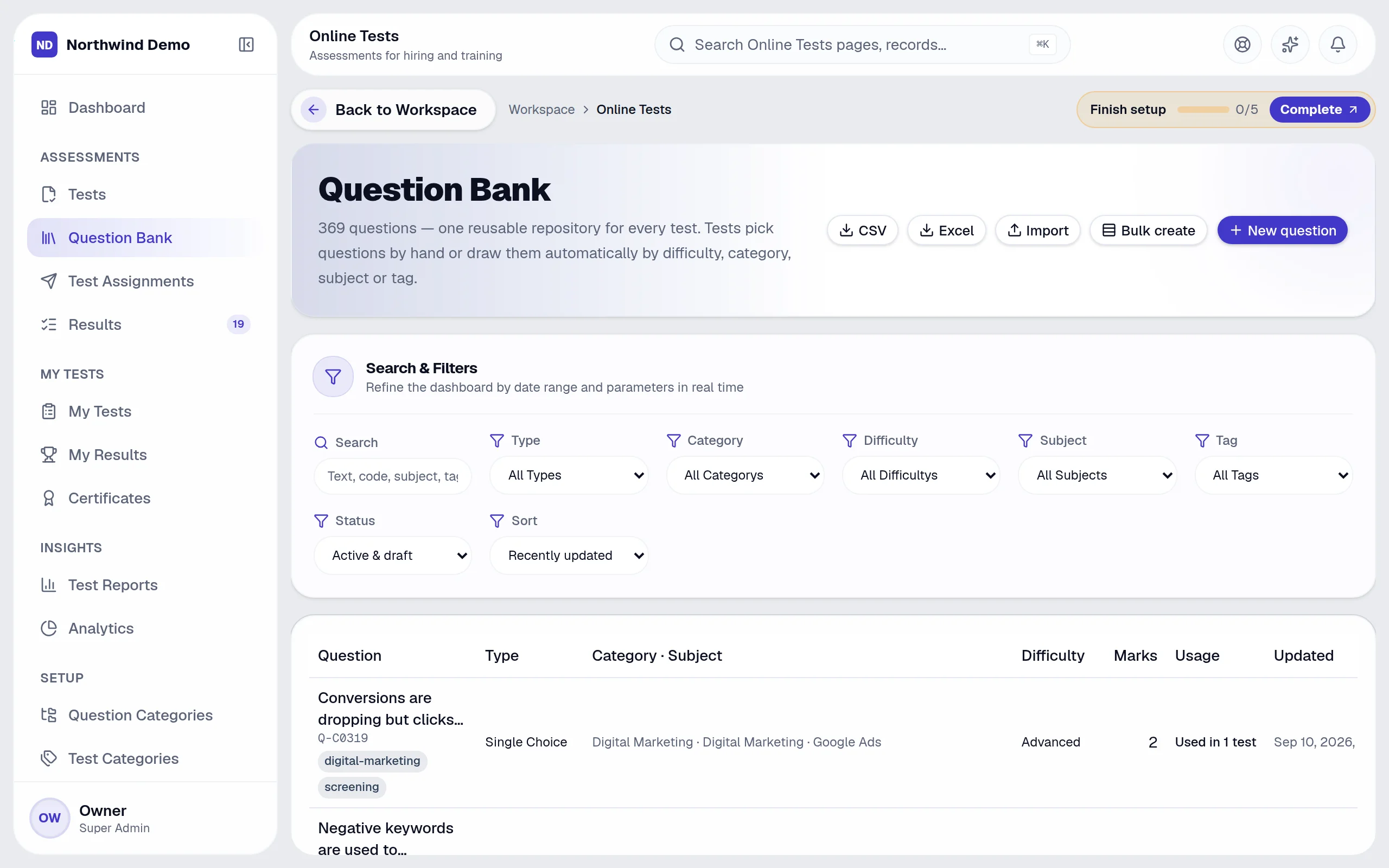The height and width of the screenshot is (868, 1389).
Task: Click the back arrow circle icon
Action: pos(314,110)
